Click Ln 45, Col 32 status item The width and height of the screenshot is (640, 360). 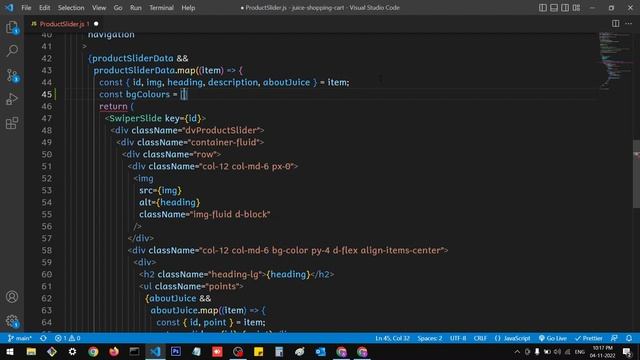click(x=392, y=338)
